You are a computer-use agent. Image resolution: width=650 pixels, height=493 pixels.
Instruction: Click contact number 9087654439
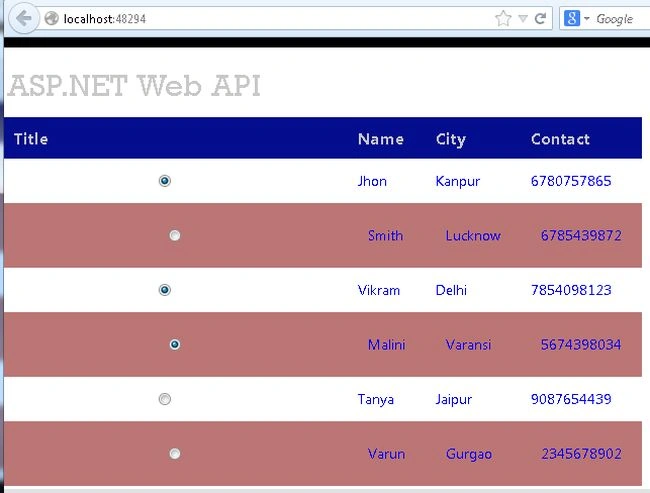point(571,399)
